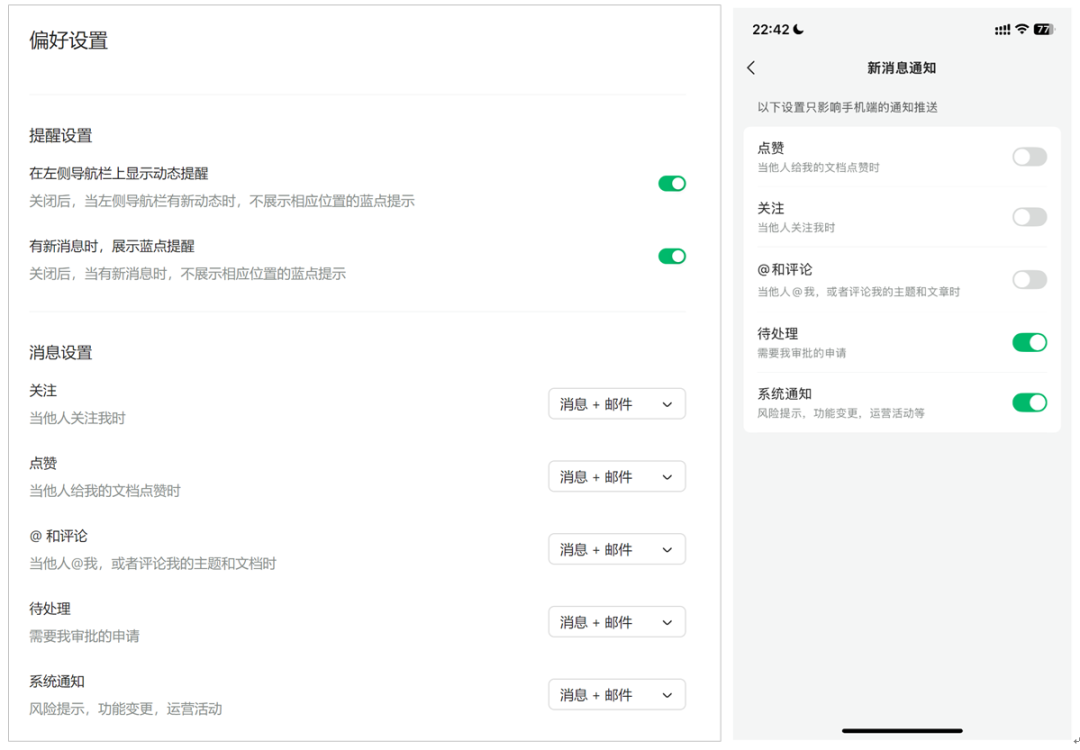The height and width of the screenshot is (750, 1080).
Task: Enable 关注 notifications on mobile
Action: 1029,217
